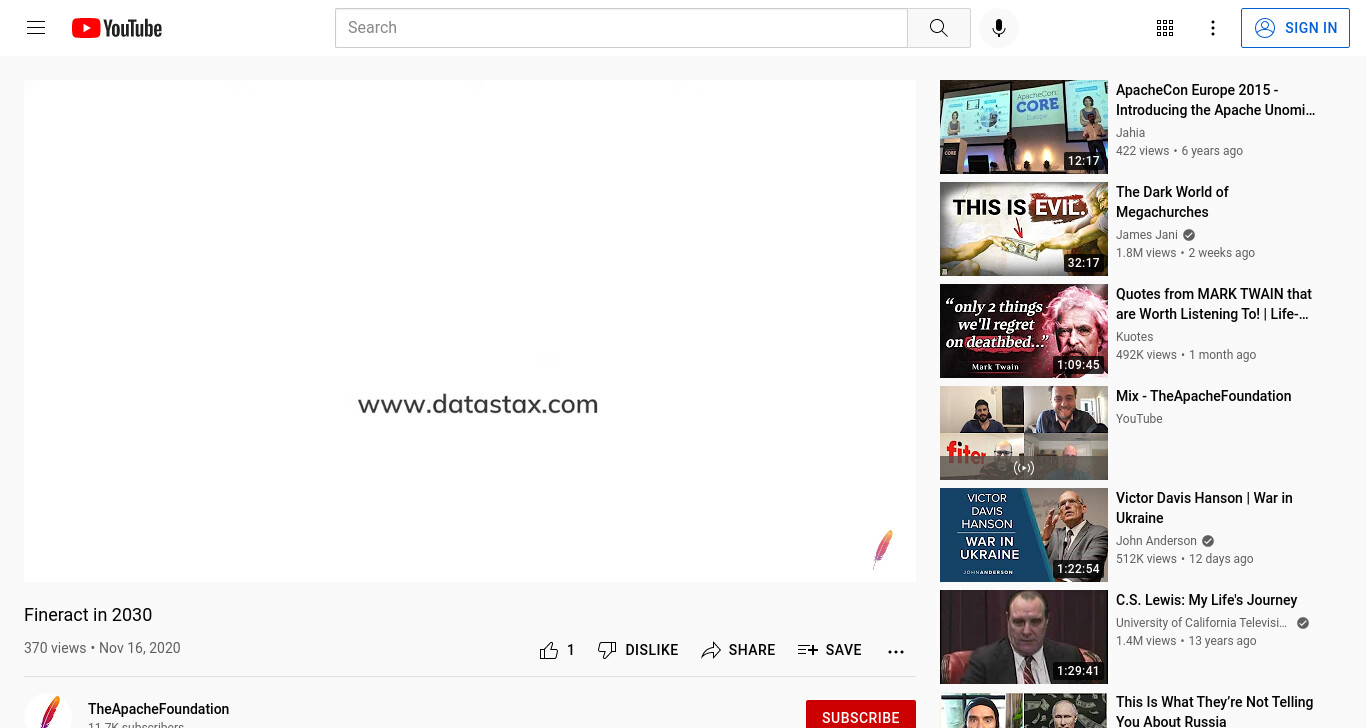Click the DISLIKE button
This screenshot has width=1366, height=728.
click(638, 650)
